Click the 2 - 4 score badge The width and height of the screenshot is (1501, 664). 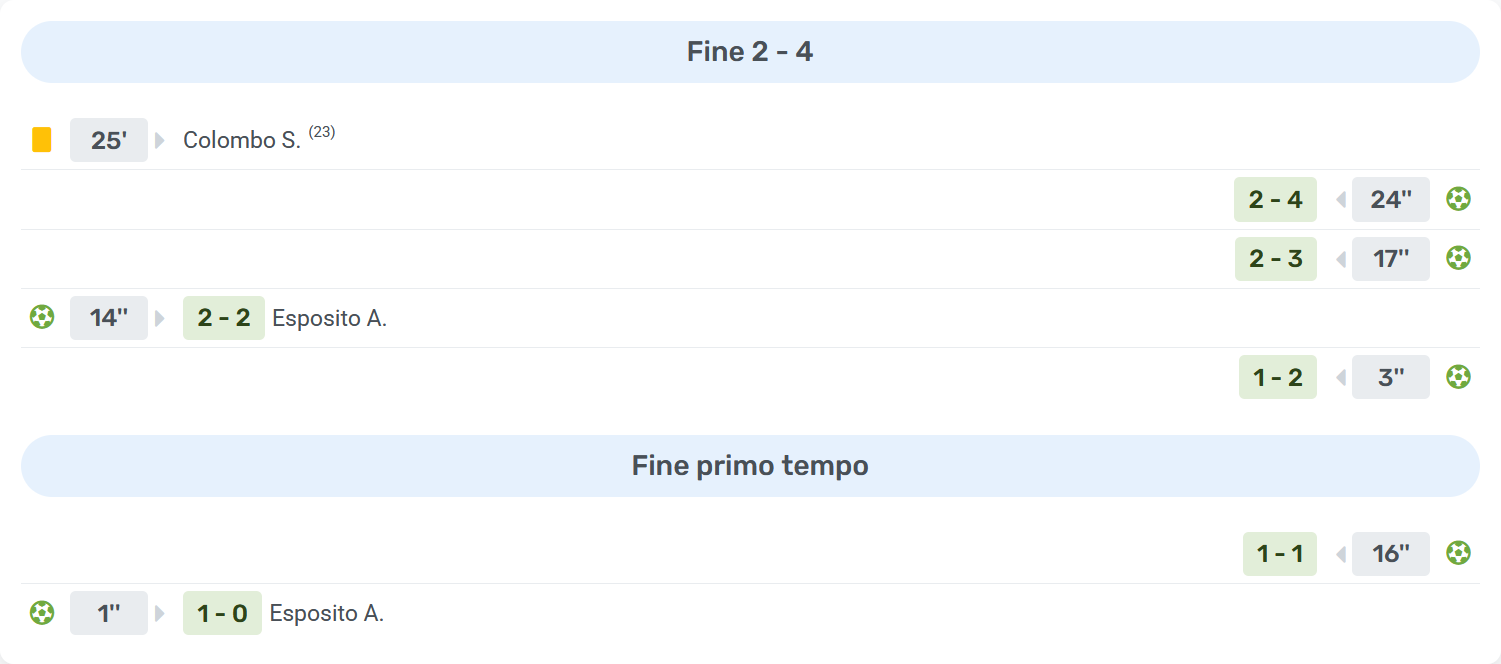(1275, 199)
